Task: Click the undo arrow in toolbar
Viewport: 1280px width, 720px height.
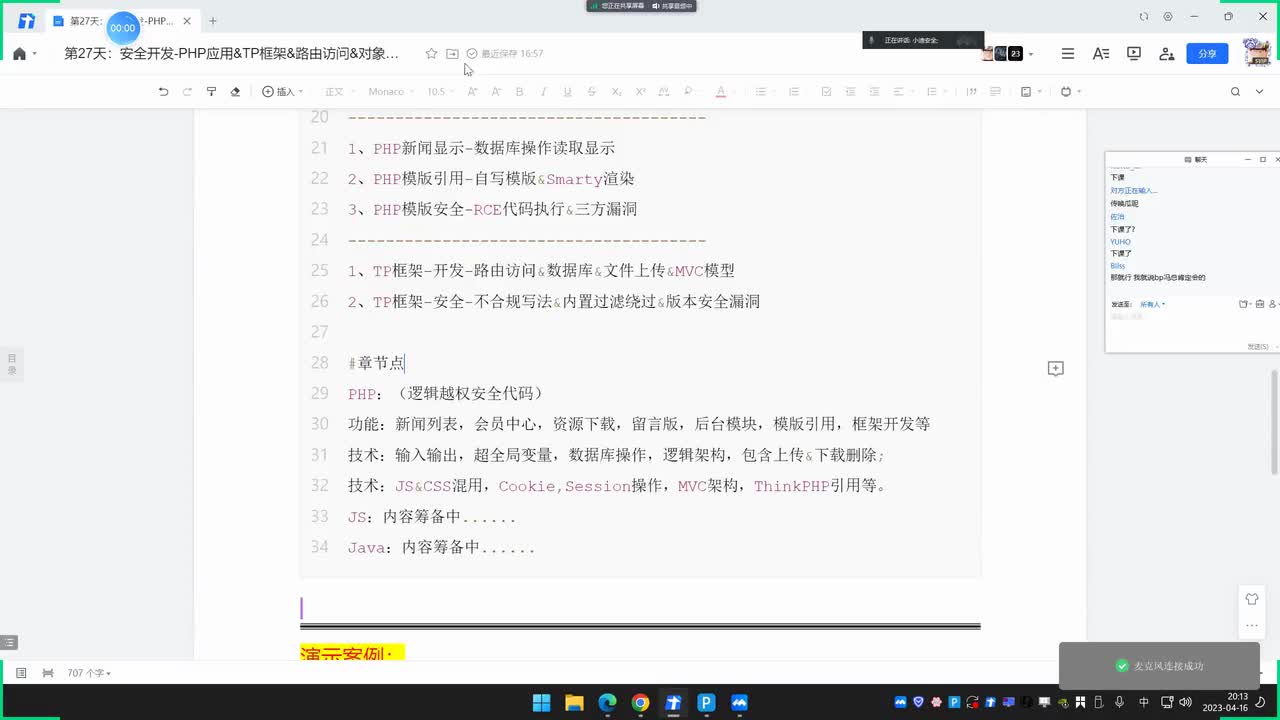Action: 163,91
